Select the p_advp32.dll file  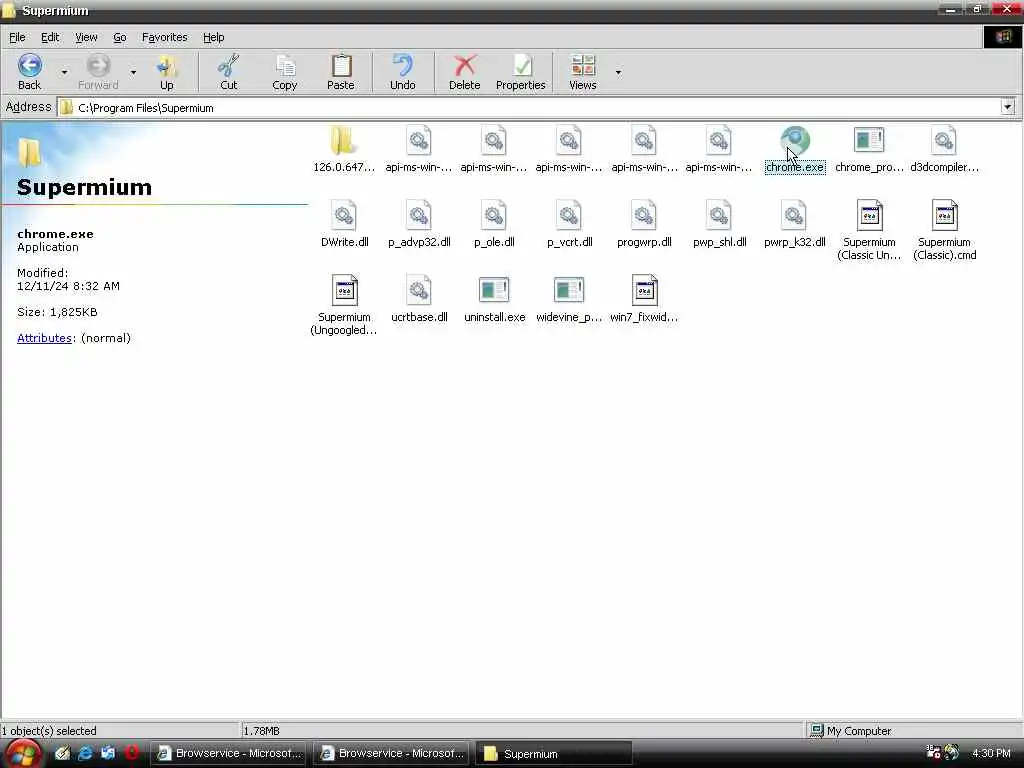pyautogui.click(x=419, y=224)
